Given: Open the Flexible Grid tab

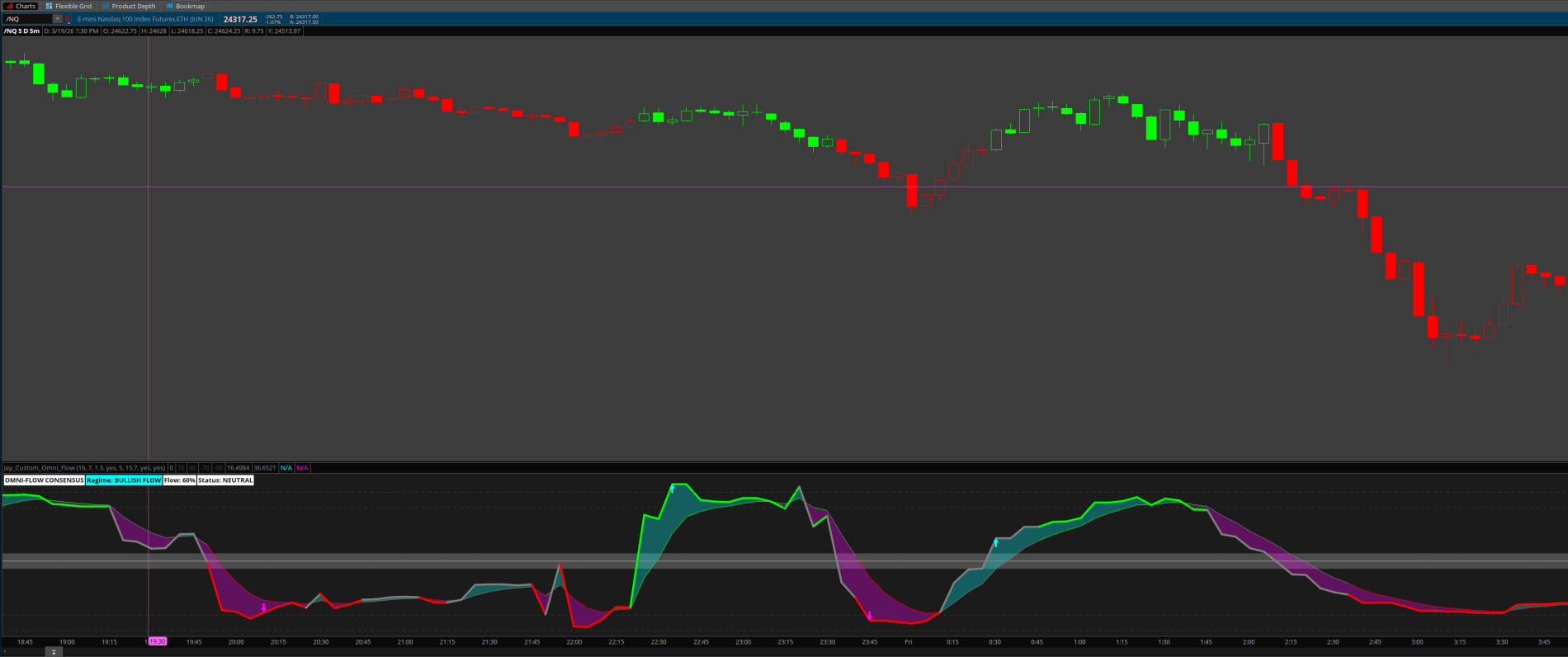Looking at the screenshot, I should (73, 6).
